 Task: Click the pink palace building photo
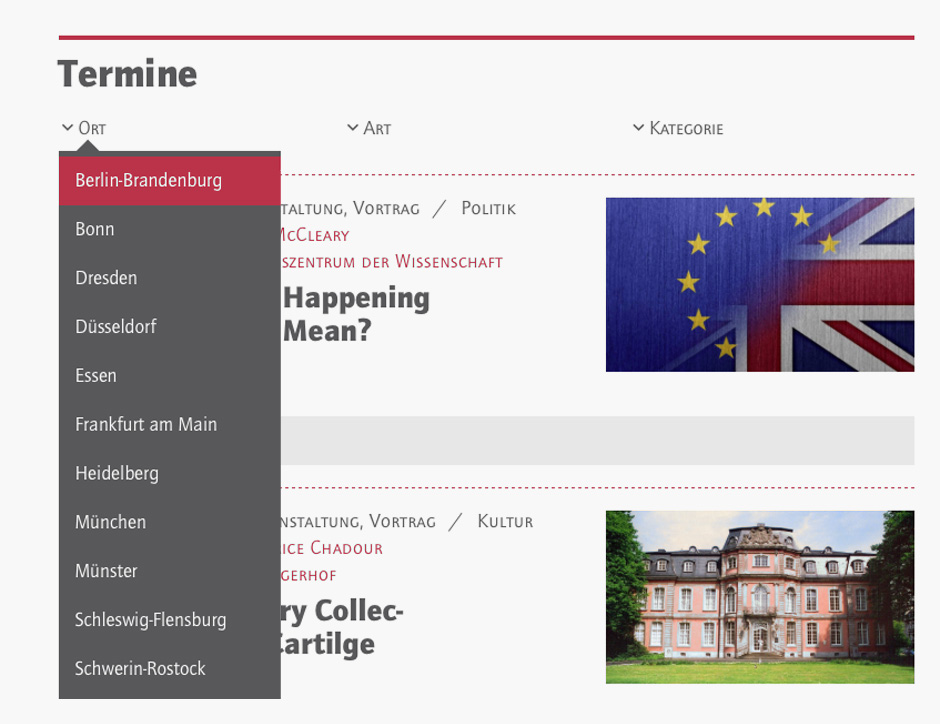[759, 597]
